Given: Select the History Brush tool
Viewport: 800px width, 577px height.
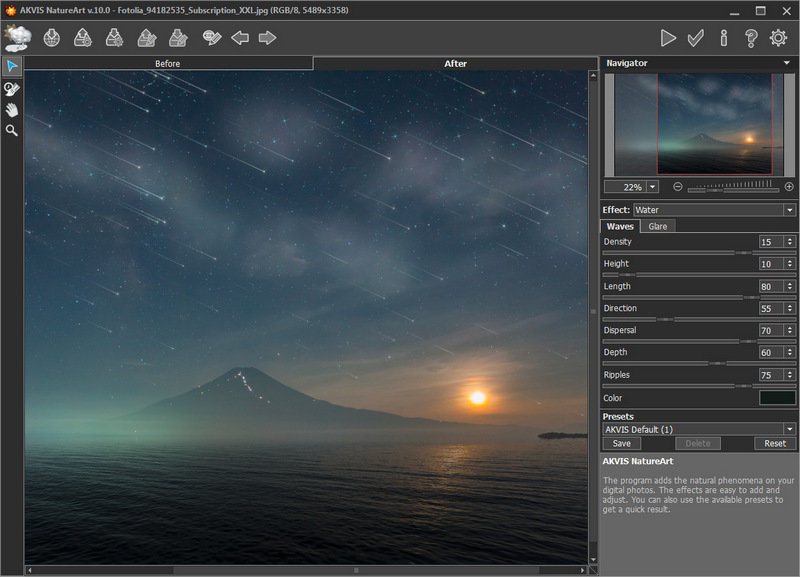Looking at the screenshot, I should [x=12, y=88].
